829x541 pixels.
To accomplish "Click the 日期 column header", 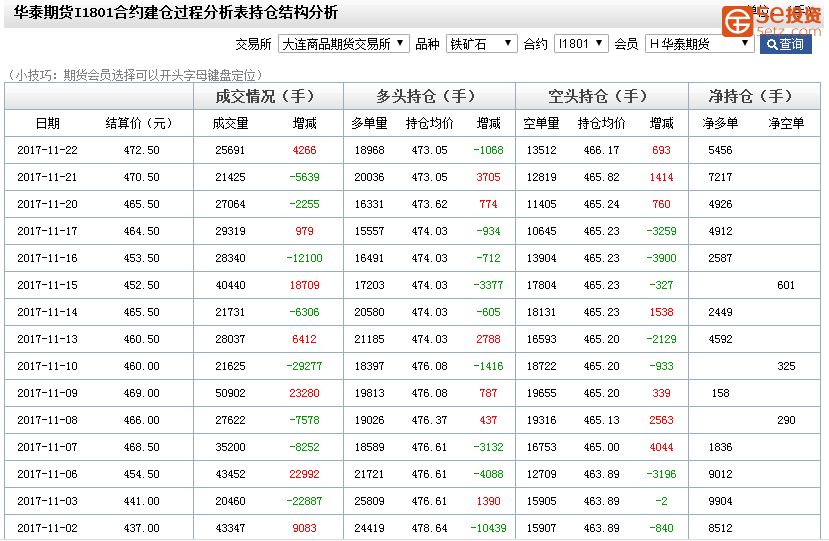I will coord(48,123).
